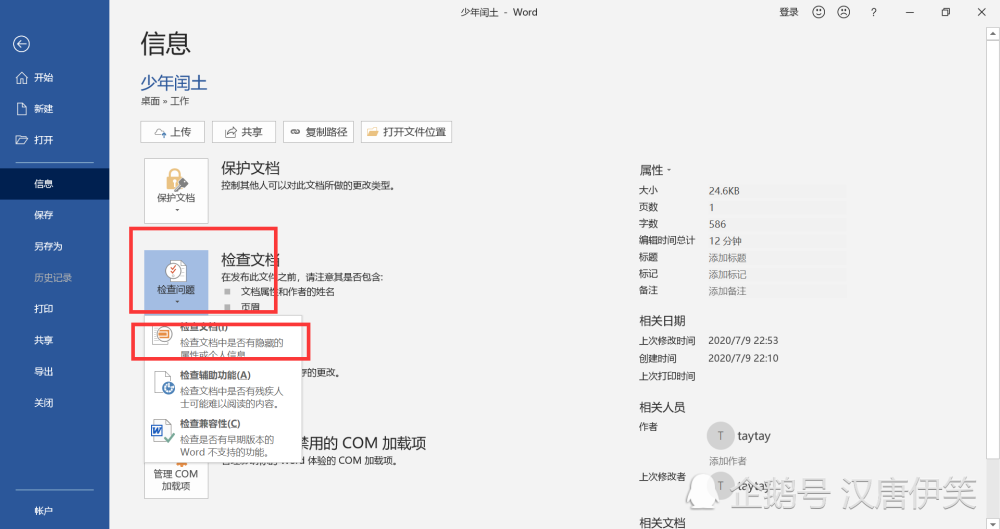The image size is (1000, 529).
Task: Click the word count value 586
Action: (717, 224)
